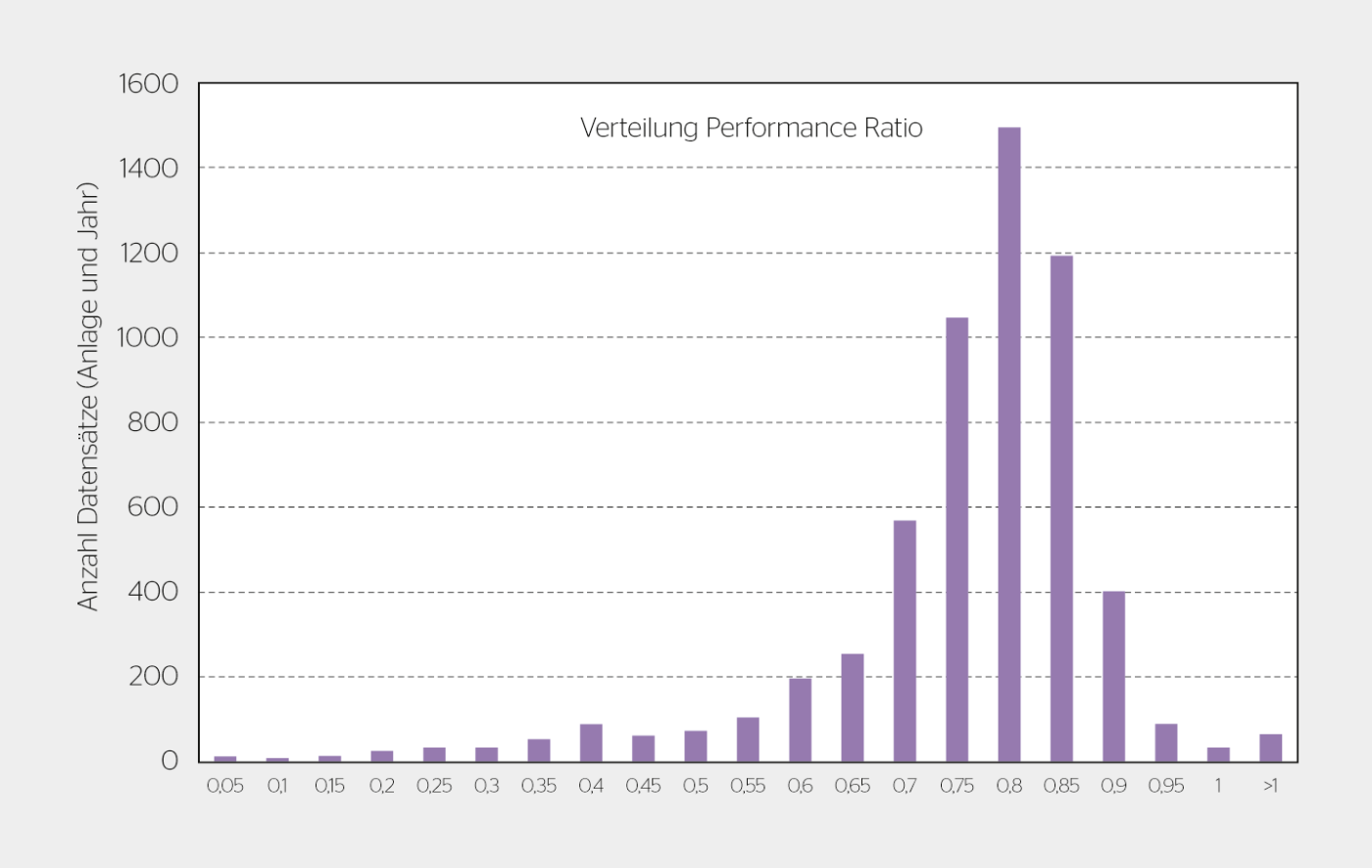Click the purple bar above 0,7
Image resolution: width=1372 pixels, height=868 pixels.
905,641
